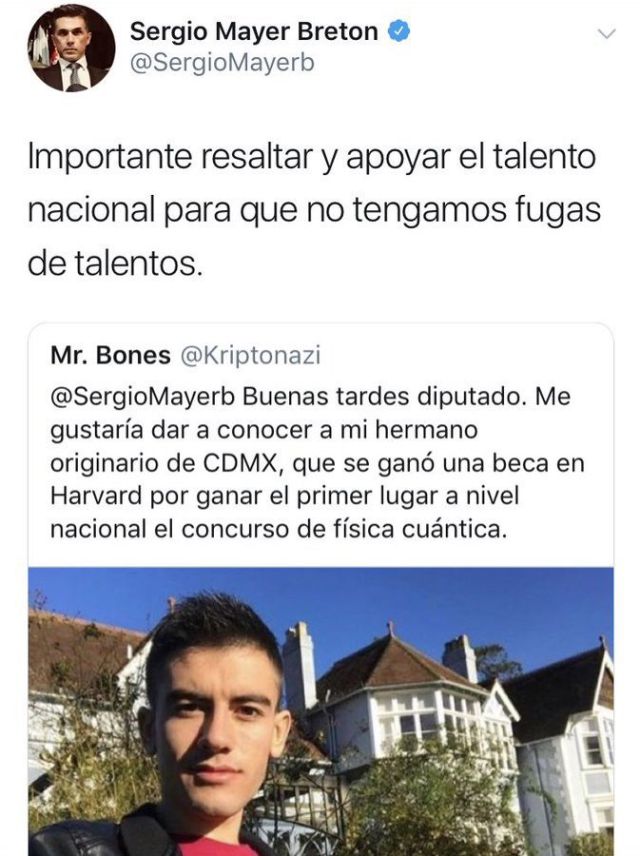This screenshot has width=640, height=856.
Task: Select the word Importante in the tweet
Action: pos(110,157)
